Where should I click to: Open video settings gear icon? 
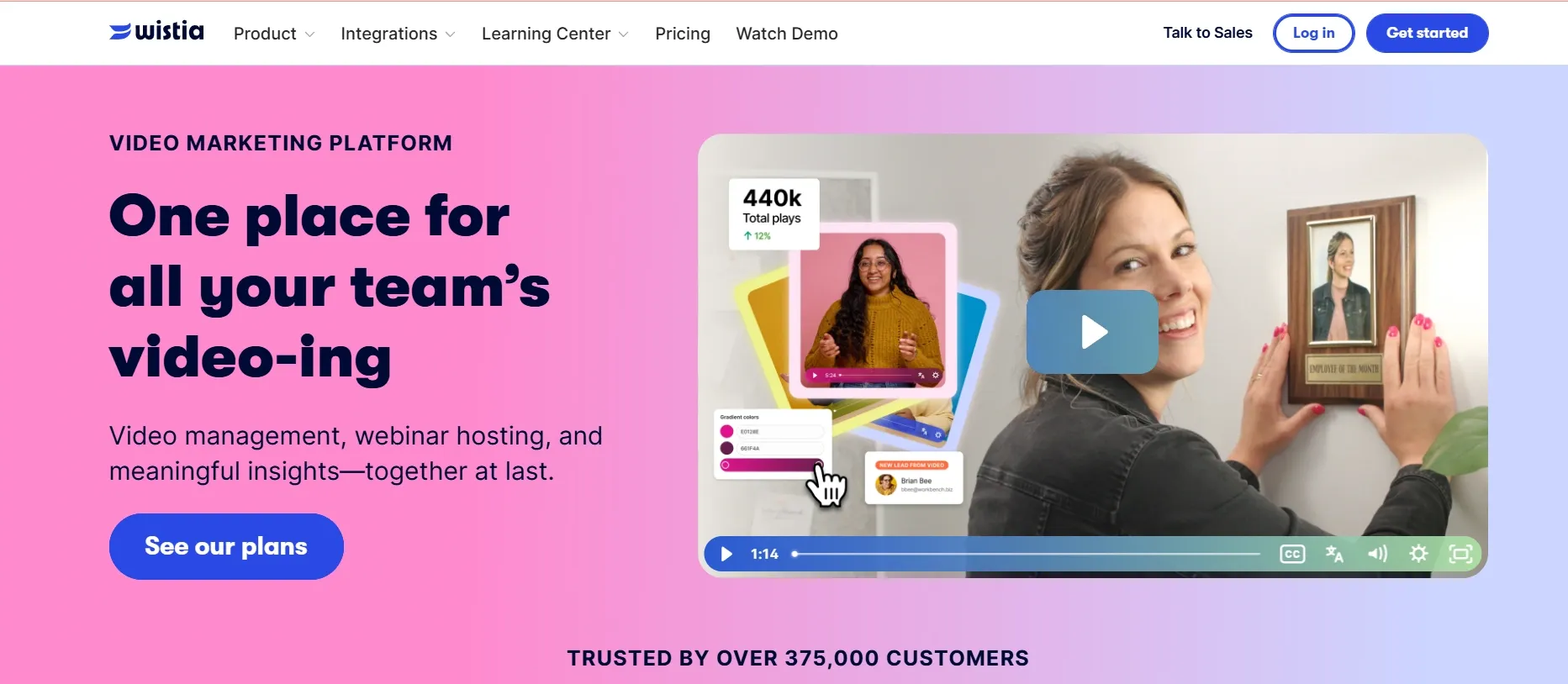tap(1418, 554)
